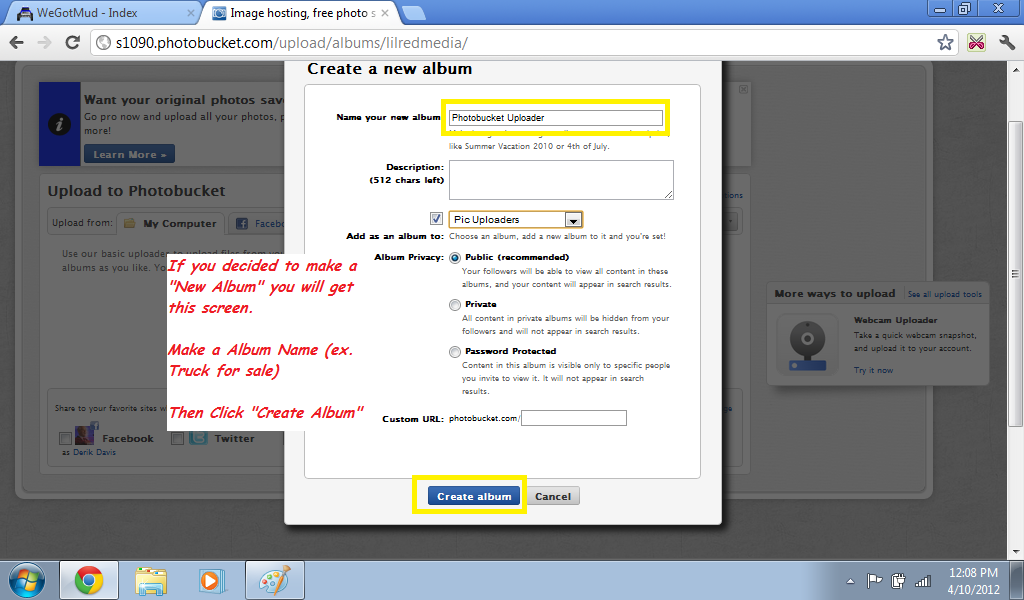The image size is (1024, 600).
Task: Launch Windows Media Player from taskbar
Action: [x=211, y=579]
